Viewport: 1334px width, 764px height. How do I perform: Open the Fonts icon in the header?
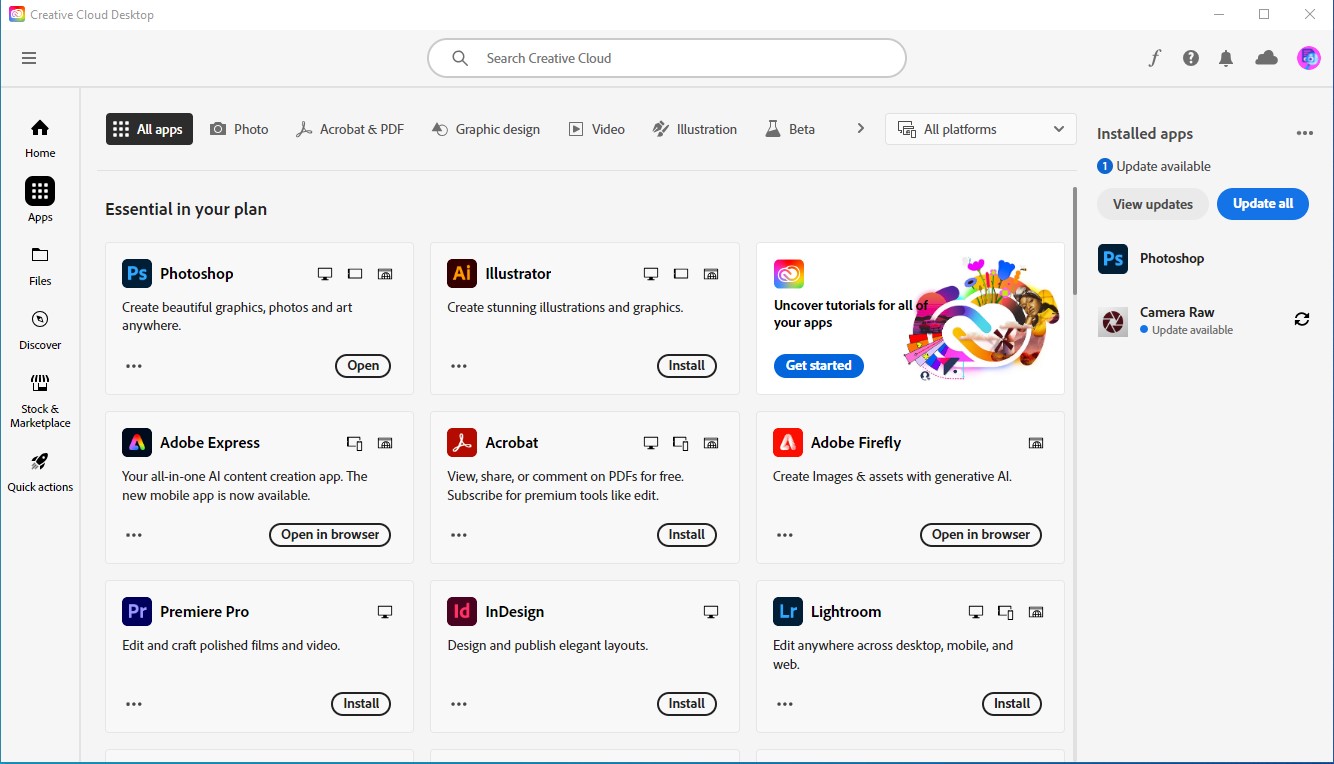1154,58
